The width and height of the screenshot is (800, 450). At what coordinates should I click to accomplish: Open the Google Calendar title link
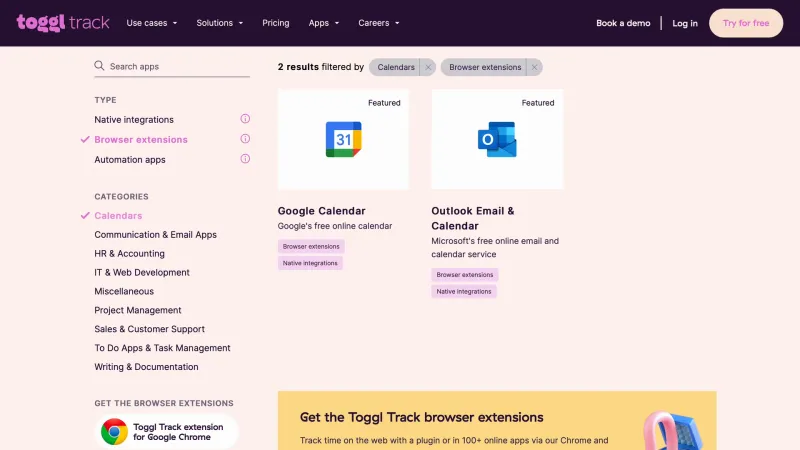click(321, 211)
